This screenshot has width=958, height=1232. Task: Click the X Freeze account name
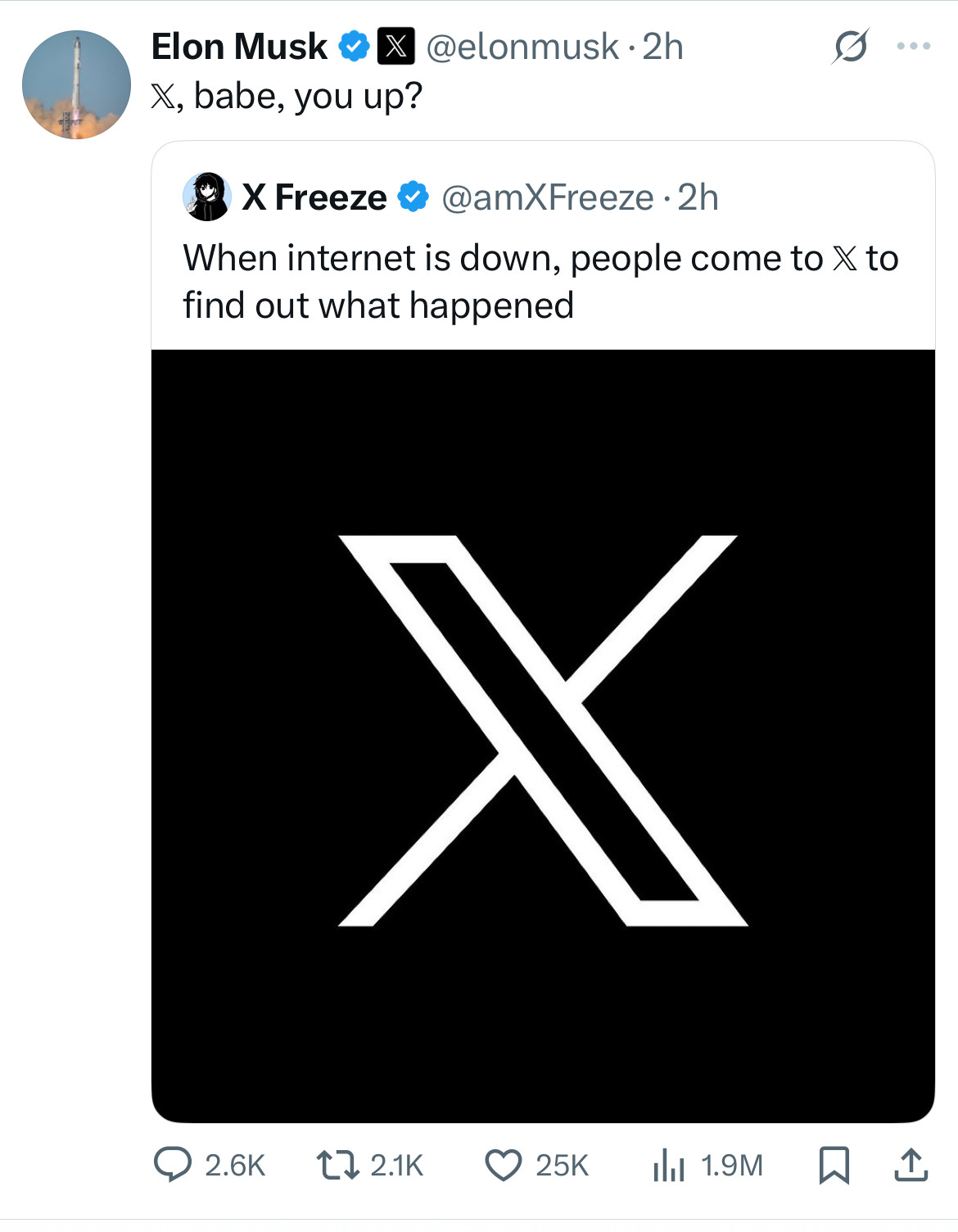point(314,197)
